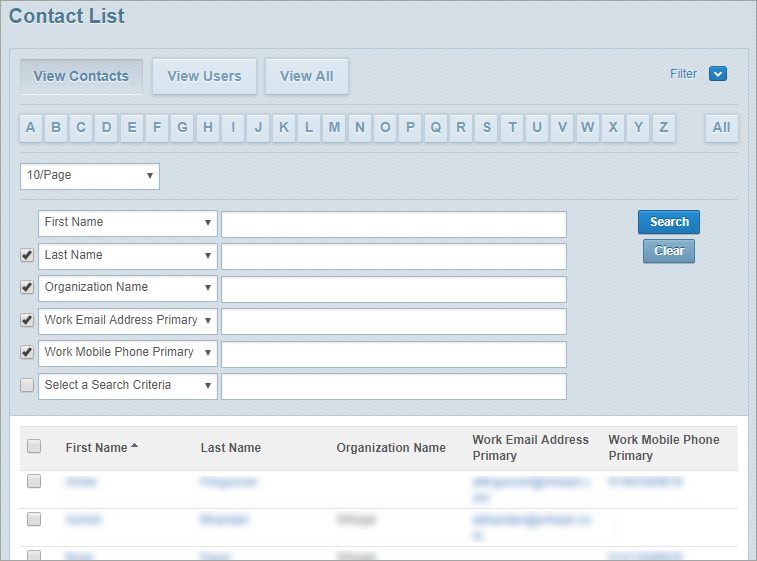Filter contacts by letter A
The height and width of the screenshot is (561, 757).
click(30, 128)
